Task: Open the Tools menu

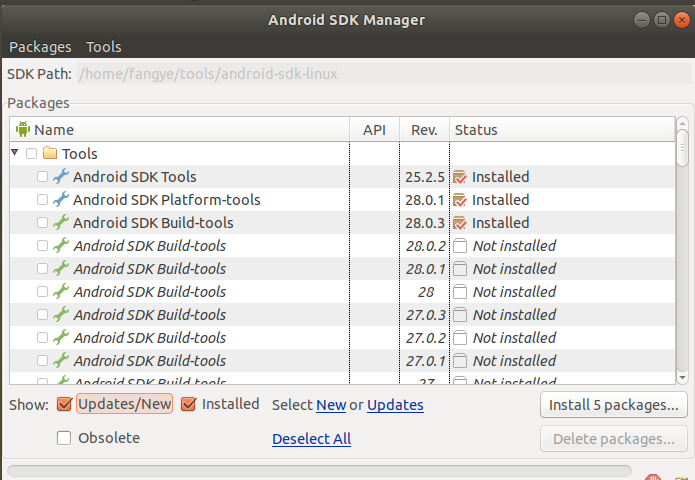Action: [x=103, y=47]
